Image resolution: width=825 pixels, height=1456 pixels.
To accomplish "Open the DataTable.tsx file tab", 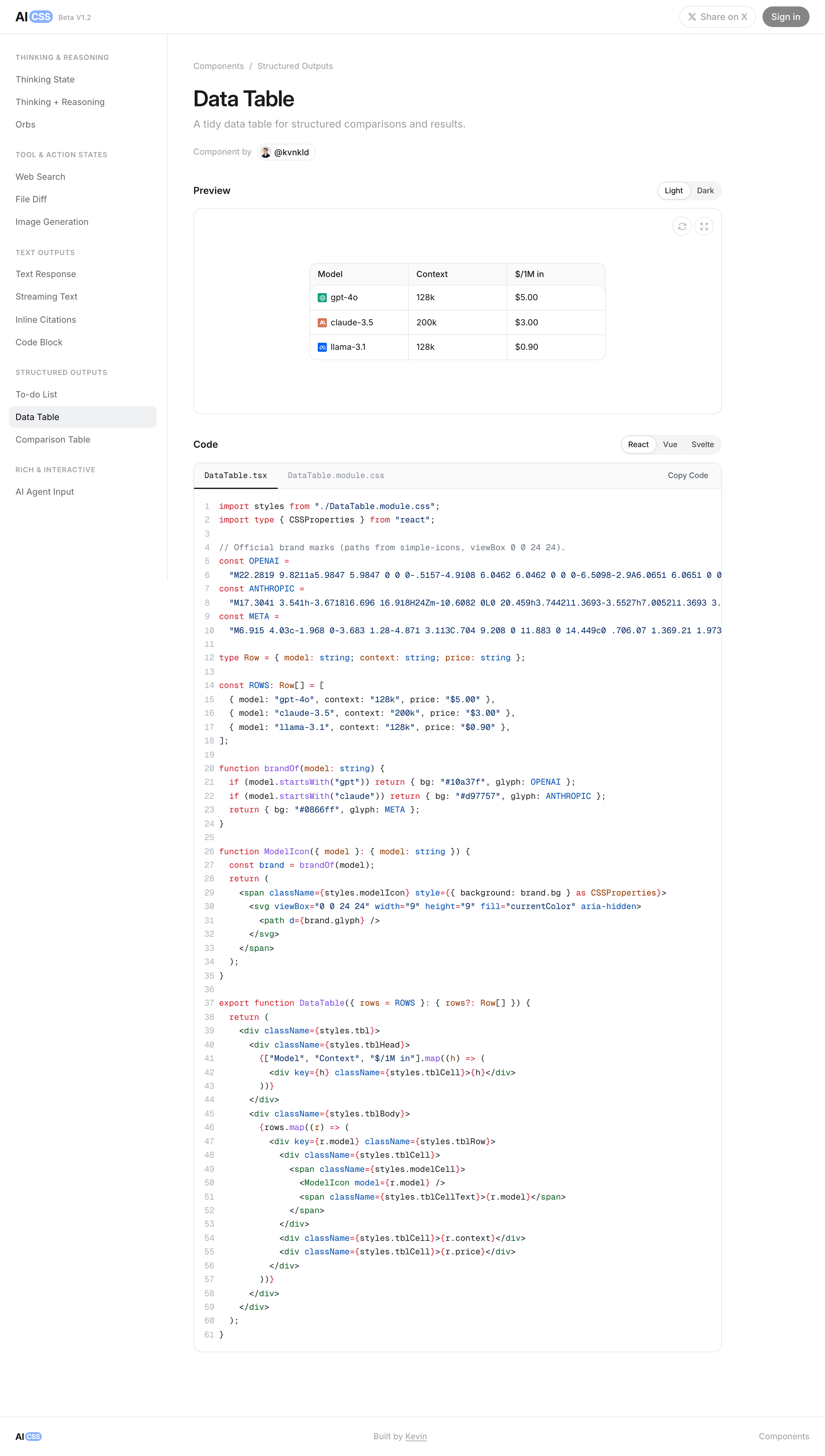I will pos(236,476).
